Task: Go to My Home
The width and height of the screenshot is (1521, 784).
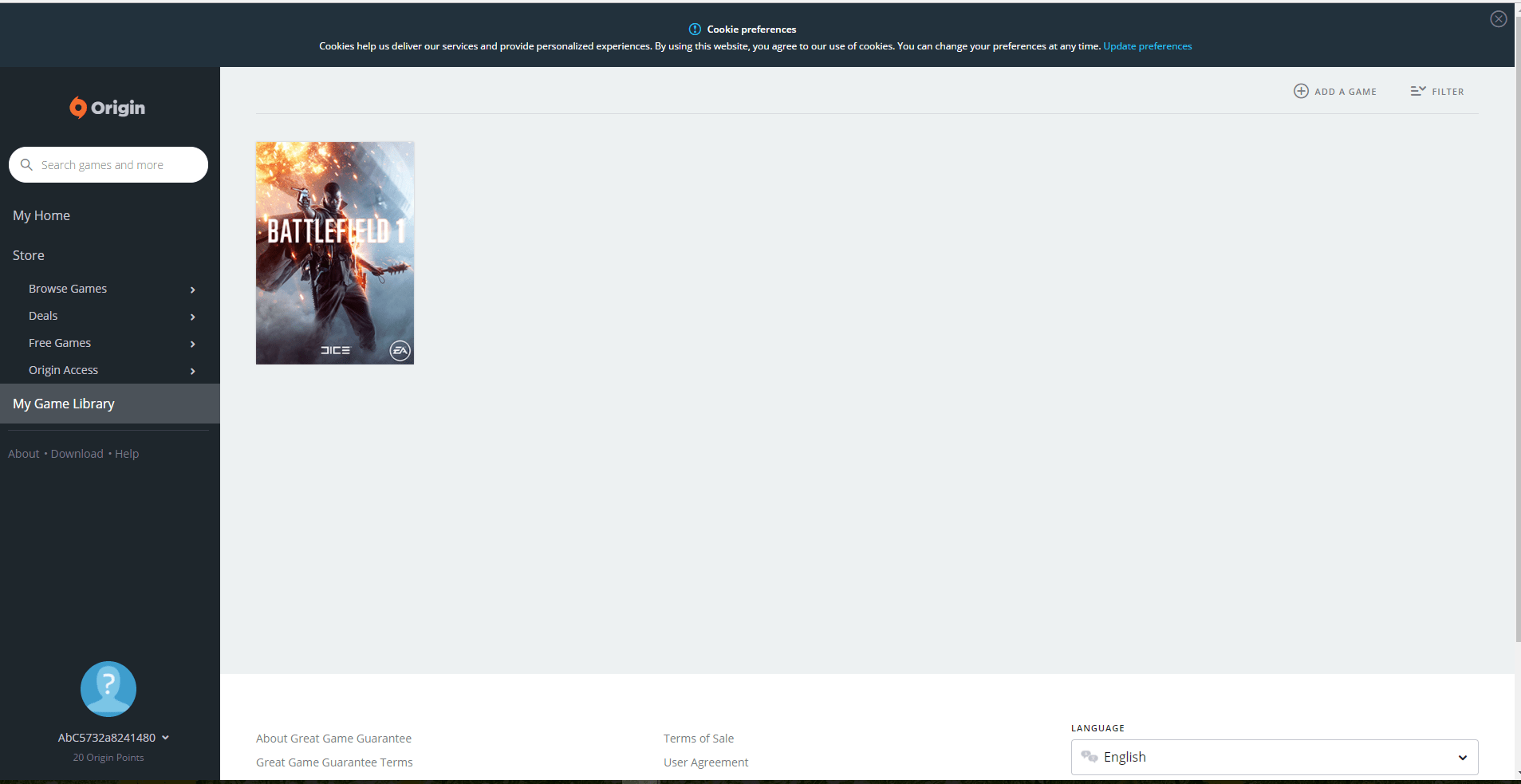Action: (x=41, y=215)
